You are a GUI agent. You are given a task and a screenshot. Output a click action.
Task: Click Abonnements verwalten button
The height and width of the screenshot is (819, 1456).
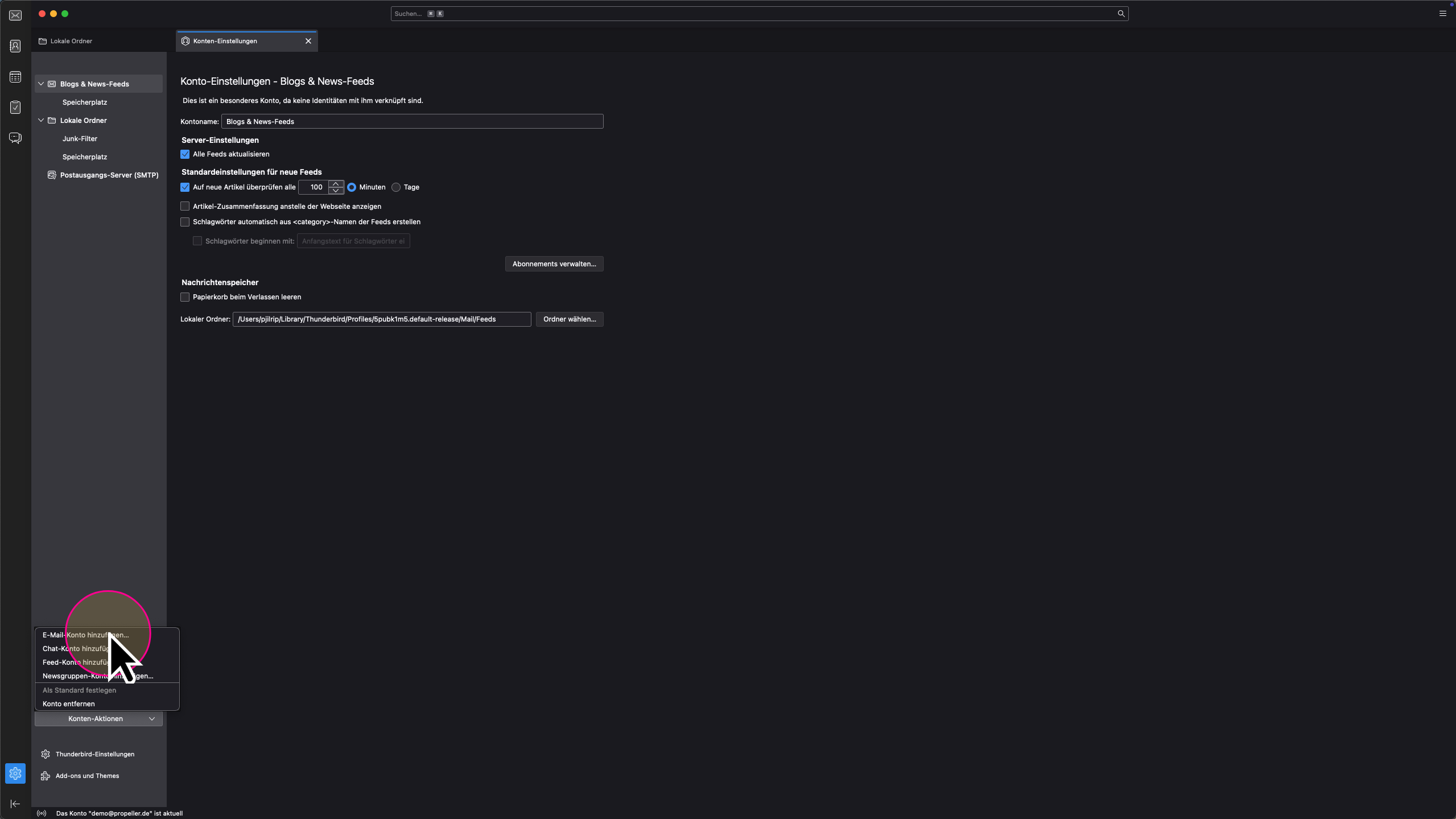(x=554, y=264)
